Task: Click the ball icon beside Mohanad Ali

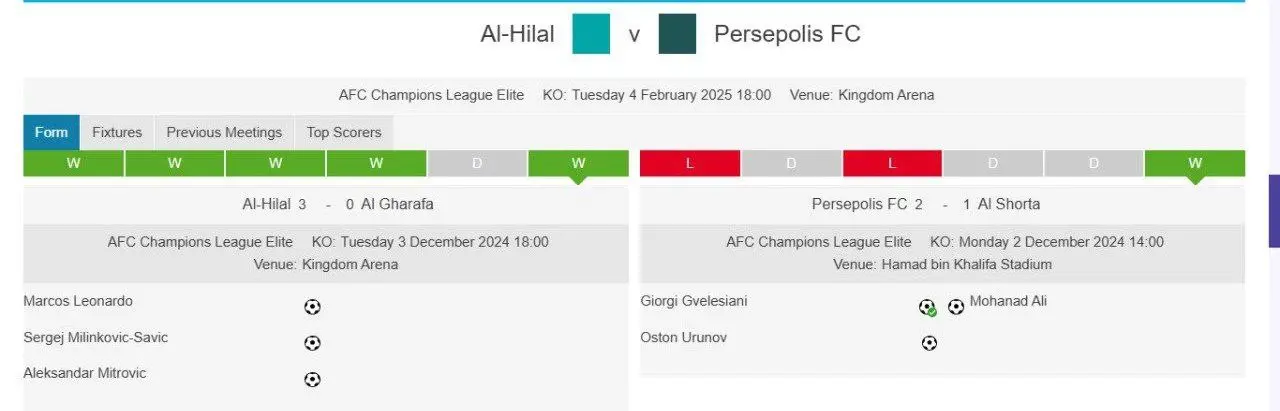Action: pos(956,307)
